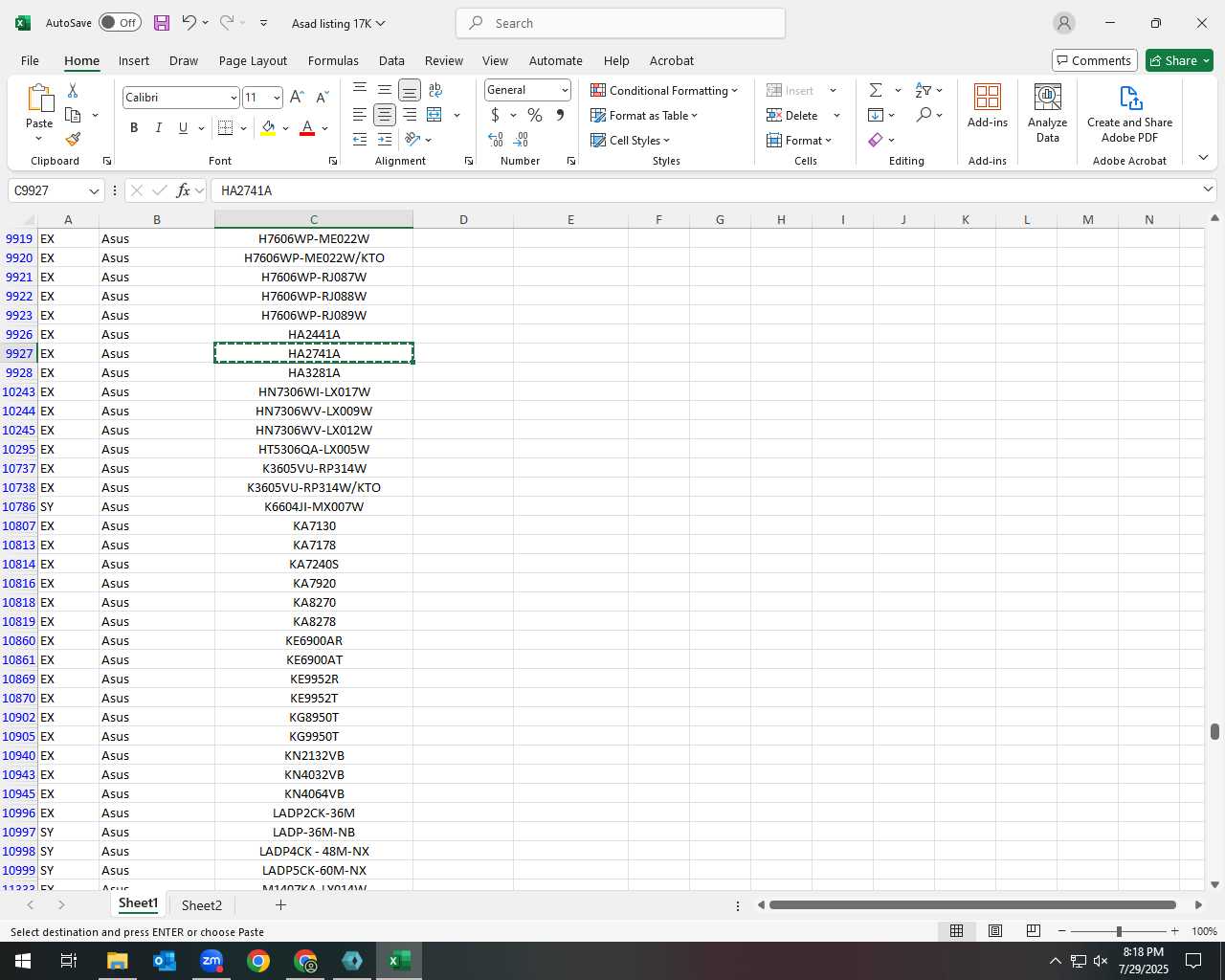Image resolution: width=1225 pixels, height=980 pixels.
Task: Switch to the Formulas tab
Action: click(333, 60)
